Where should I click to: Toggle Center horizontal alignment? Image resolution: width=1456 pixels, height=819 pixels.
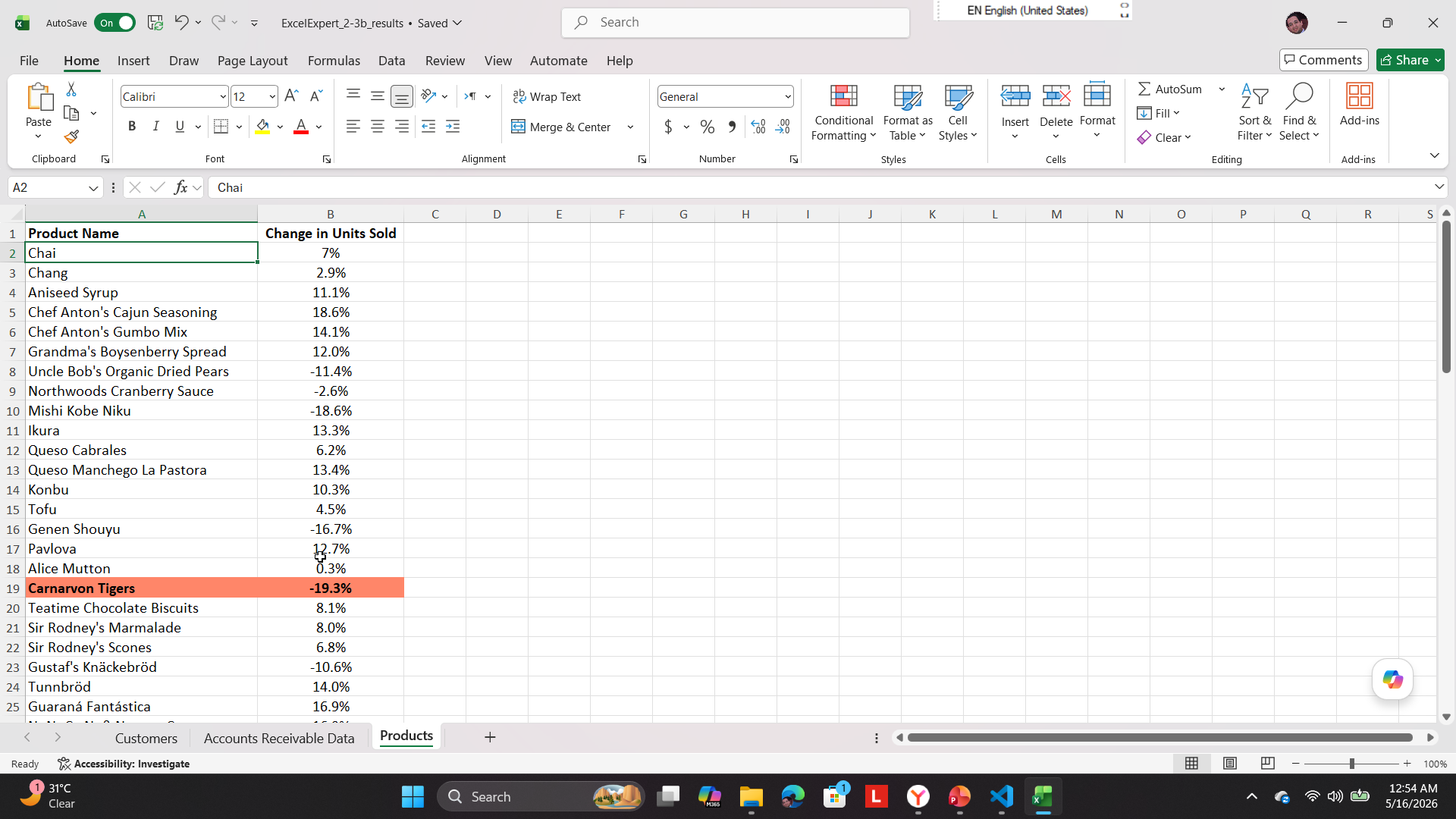[378, 127]
